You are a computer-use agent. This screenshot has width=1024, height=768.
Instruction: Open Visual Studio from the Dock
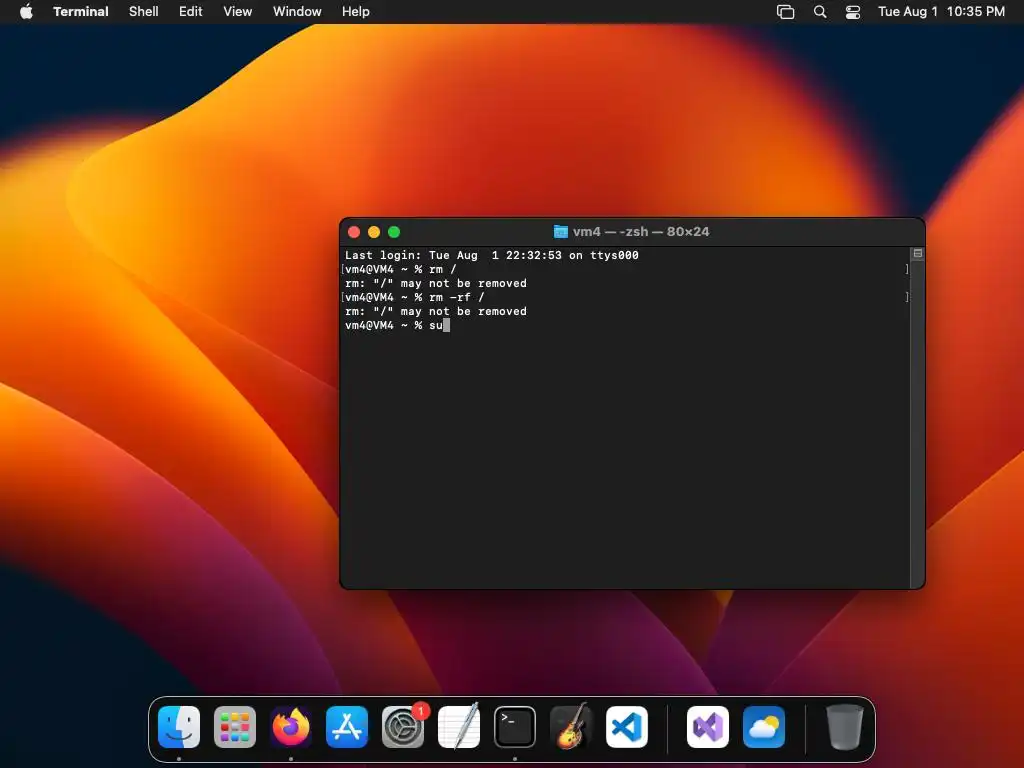pos(708,727)
